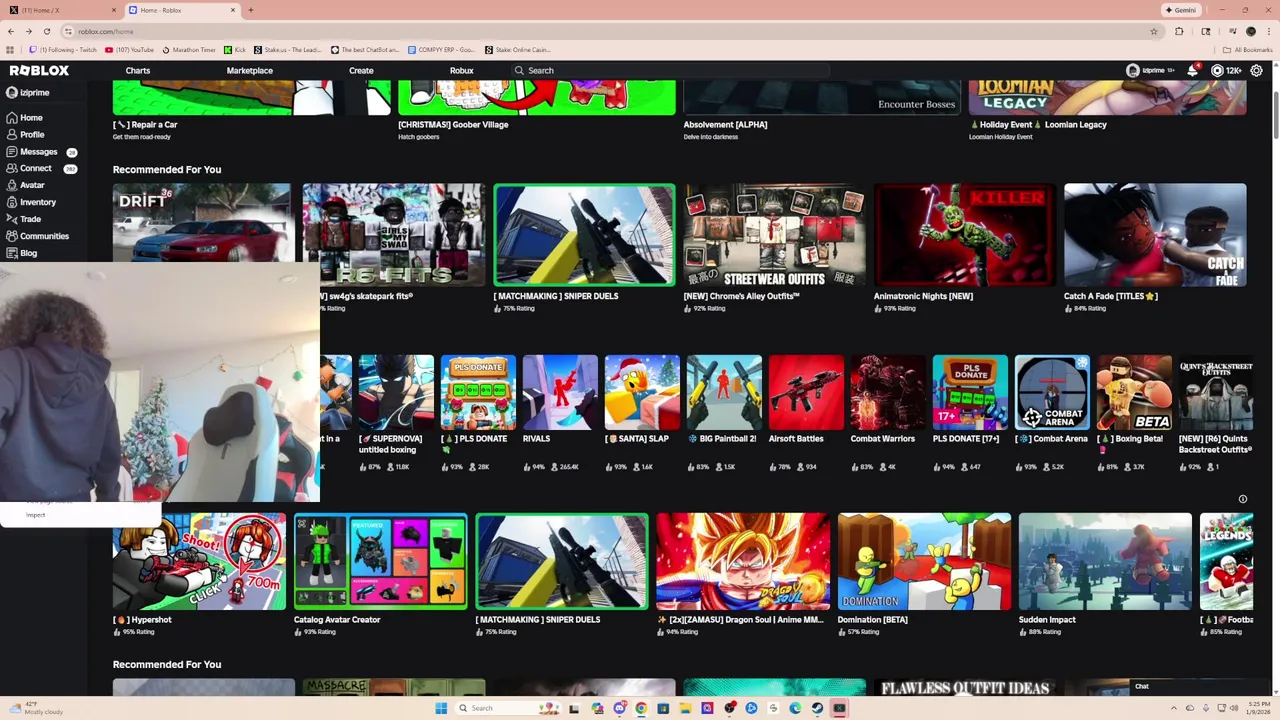This screenshot has height=720, width=1280.
Task: Open Chrome icon in the taskbar
Action: click(641, 708)
